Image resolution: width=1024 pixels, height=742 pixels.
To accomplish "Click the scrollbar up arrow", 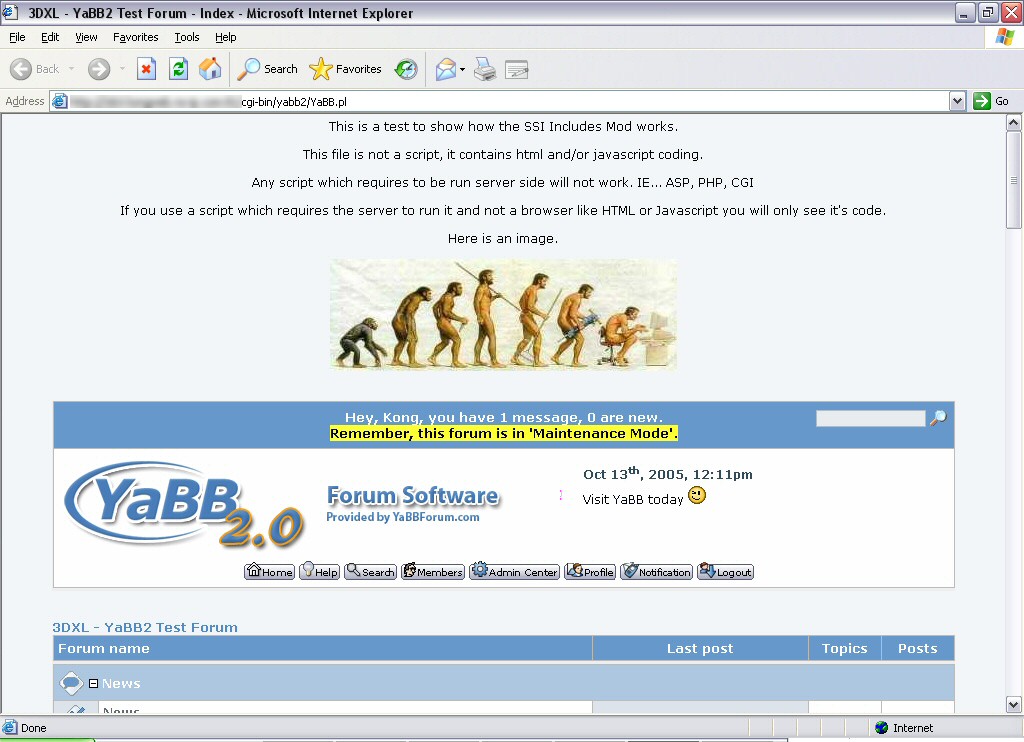I will coord(1014,122).
